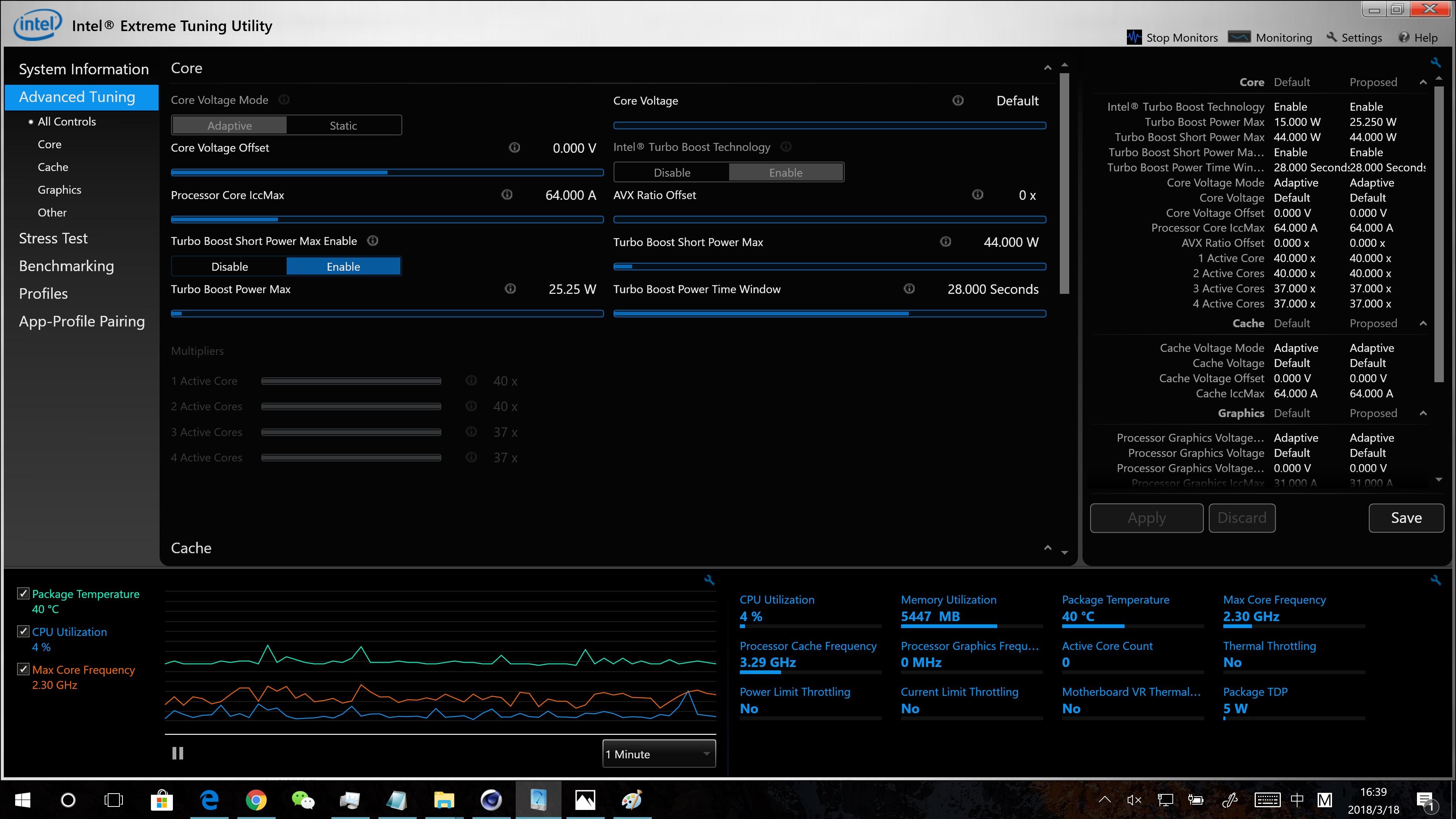Viewport: 1456px width, 819px height.
Task: Click info icon next to Core Voltage Mode
Action: tap(284, 99)
